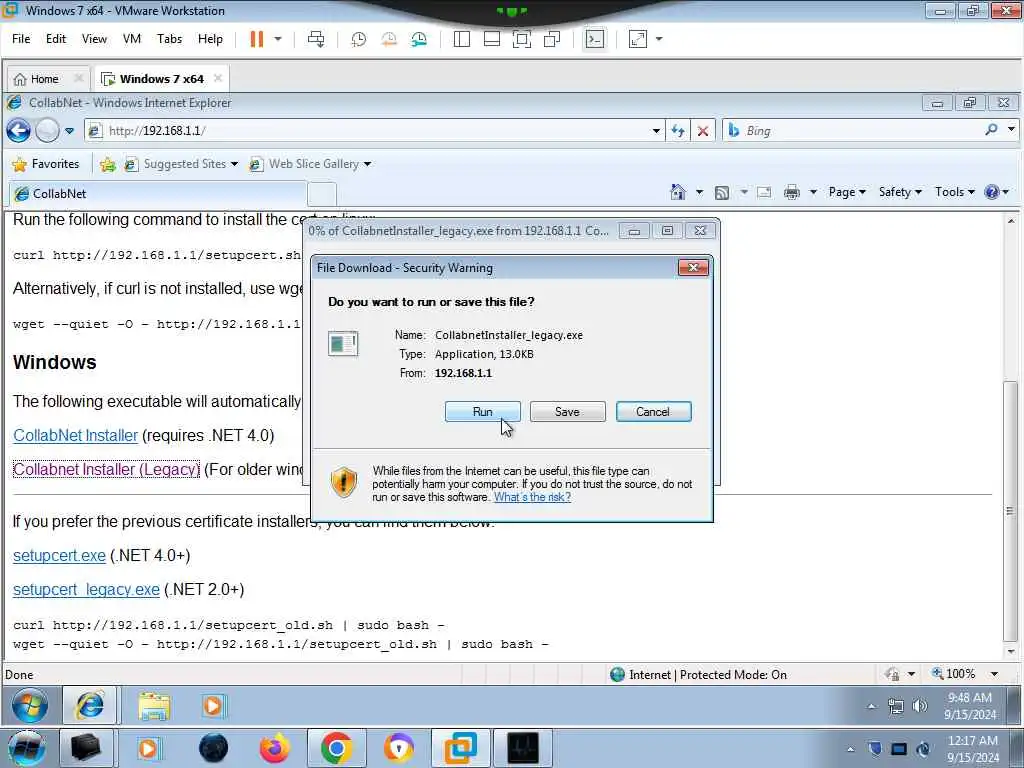1024x768 pixels.
Task: Click the IE Home page icon
Action: [678, 192]
